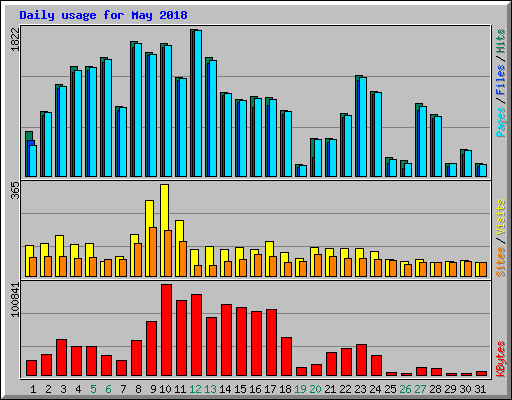Screen dimensions: 512x400
Task: Click day 26 on the x-axis
Action: point(405,389)
